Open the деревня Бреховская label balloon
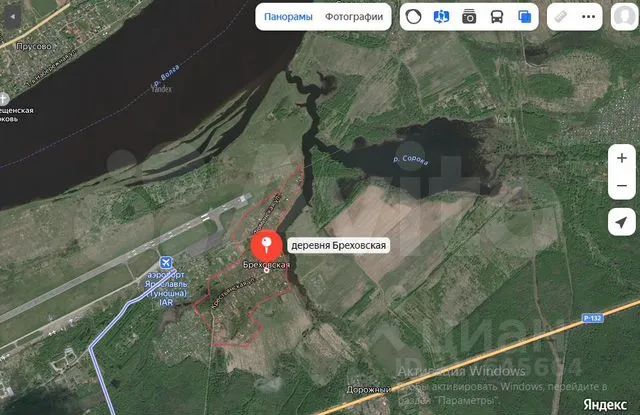 pyautogui.click(x=338, y=245)
